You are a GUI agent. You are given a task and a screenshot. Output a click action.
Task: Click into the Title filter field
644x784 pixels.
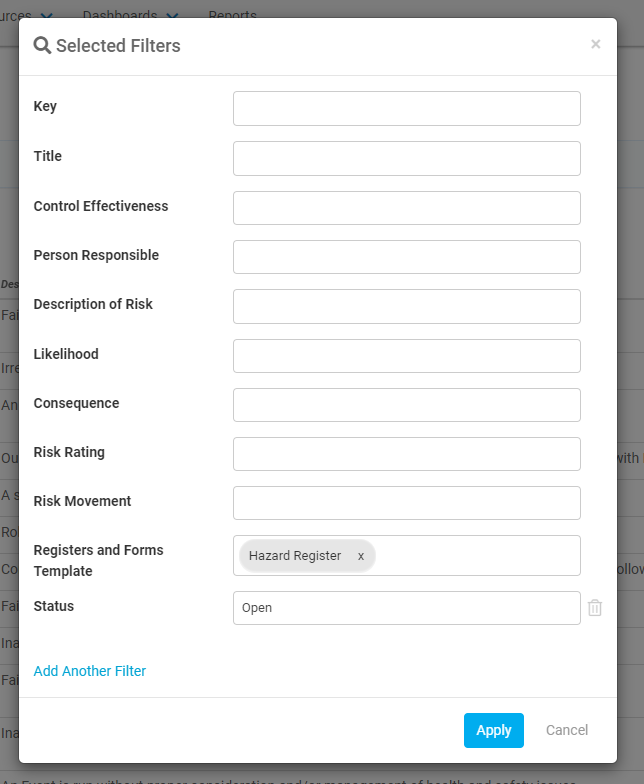[406, 158]
